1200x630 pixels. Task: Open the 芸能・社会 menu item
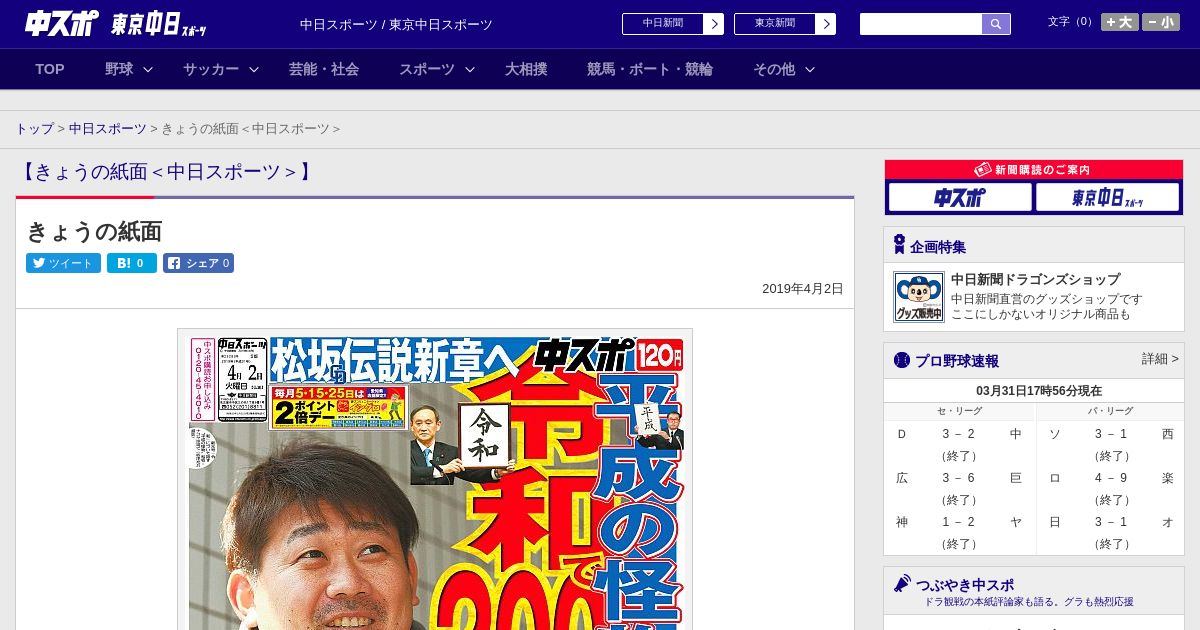324,69
